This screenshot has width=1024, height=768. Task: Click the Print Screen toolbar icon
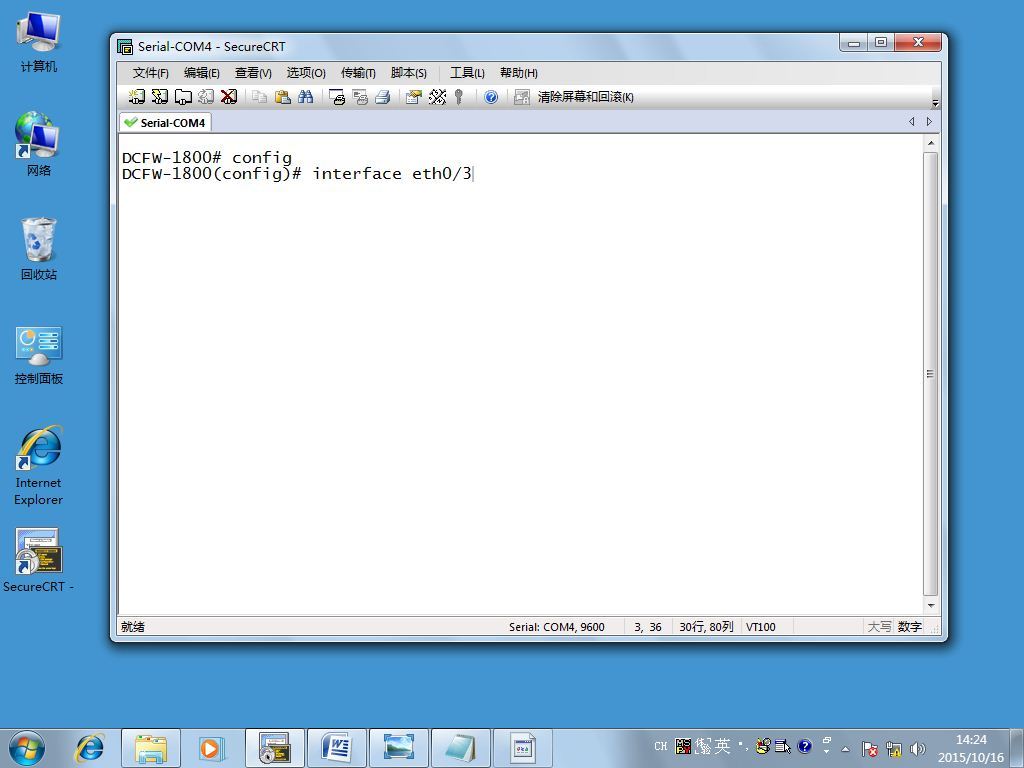pyautogui.click(x=337, y=97)
